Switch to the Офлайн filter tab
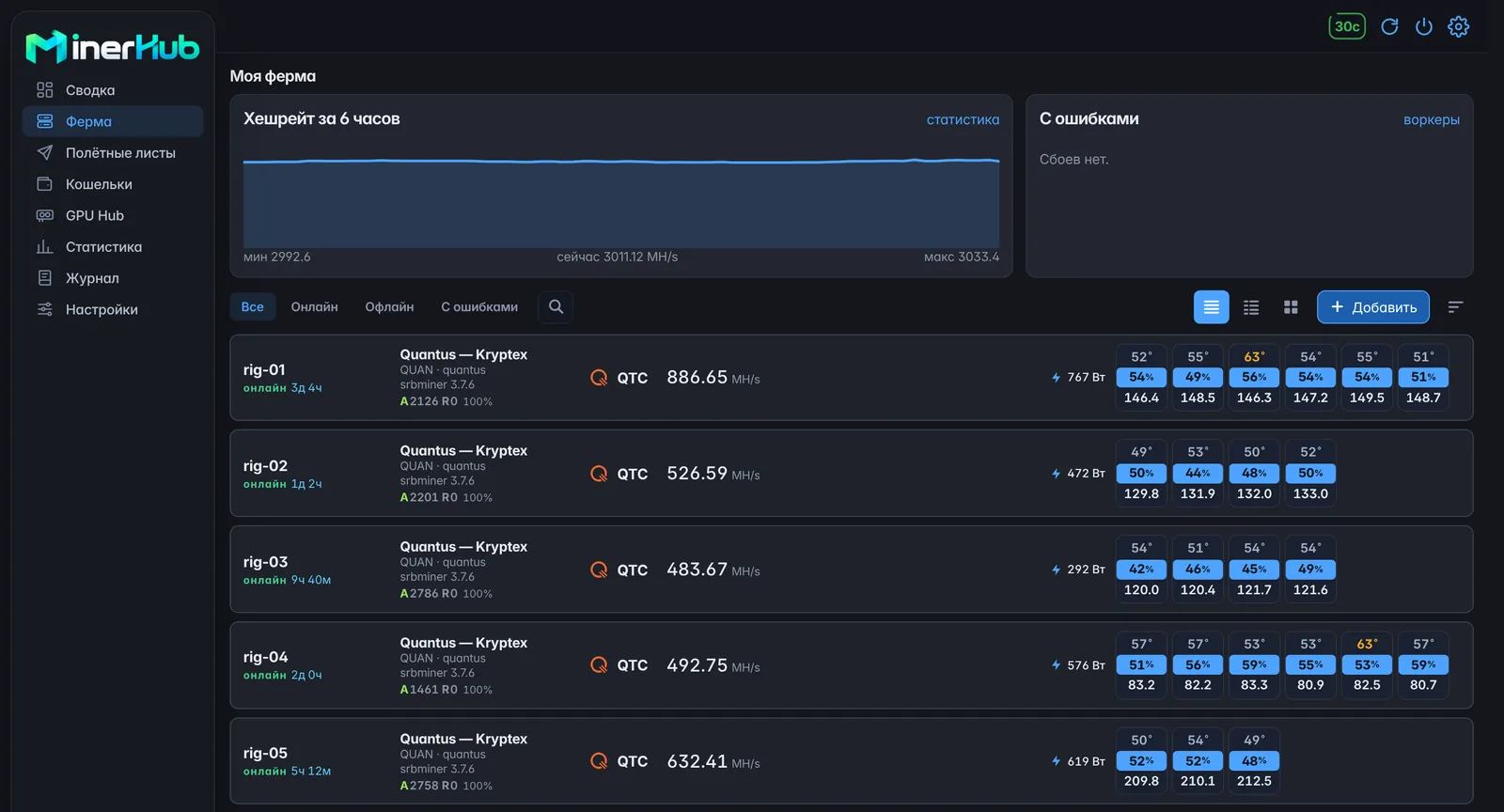Image resolution: width=1504 pixels, height=812 pixels. click(x=389, y=306)
